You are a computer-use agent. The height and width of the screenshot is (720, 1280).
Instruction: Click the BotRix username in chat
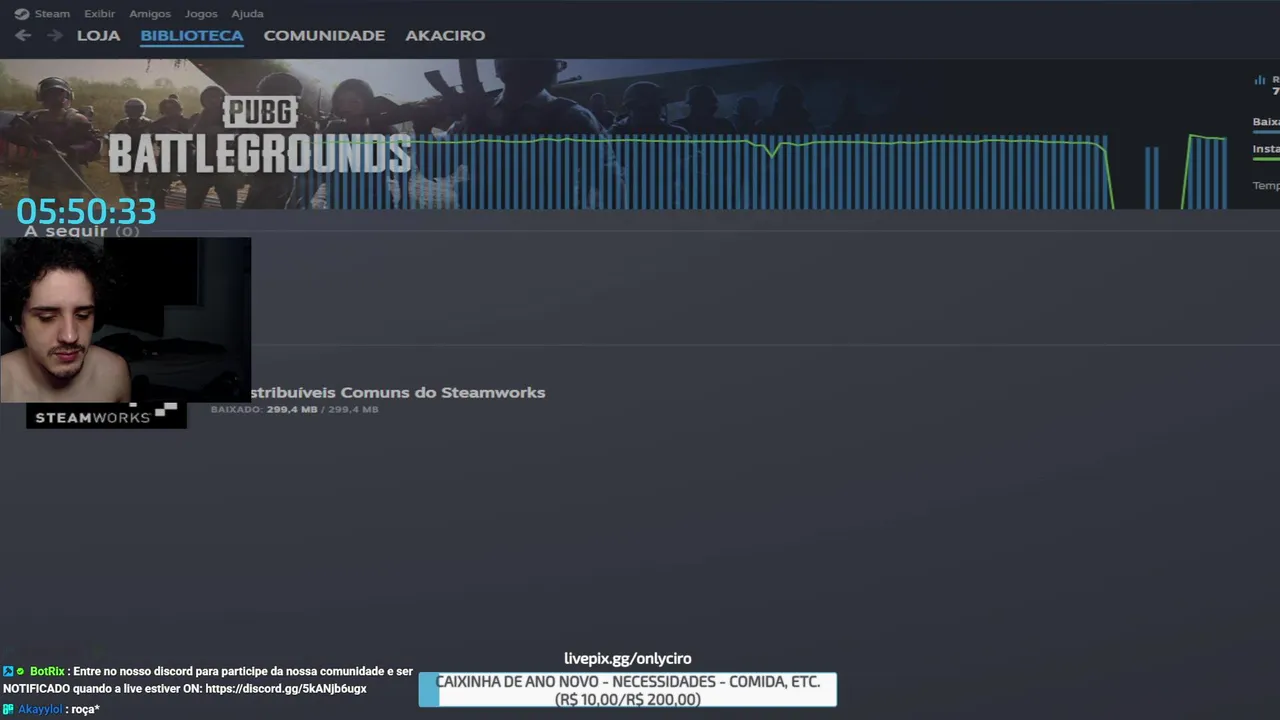click(47, 672)
